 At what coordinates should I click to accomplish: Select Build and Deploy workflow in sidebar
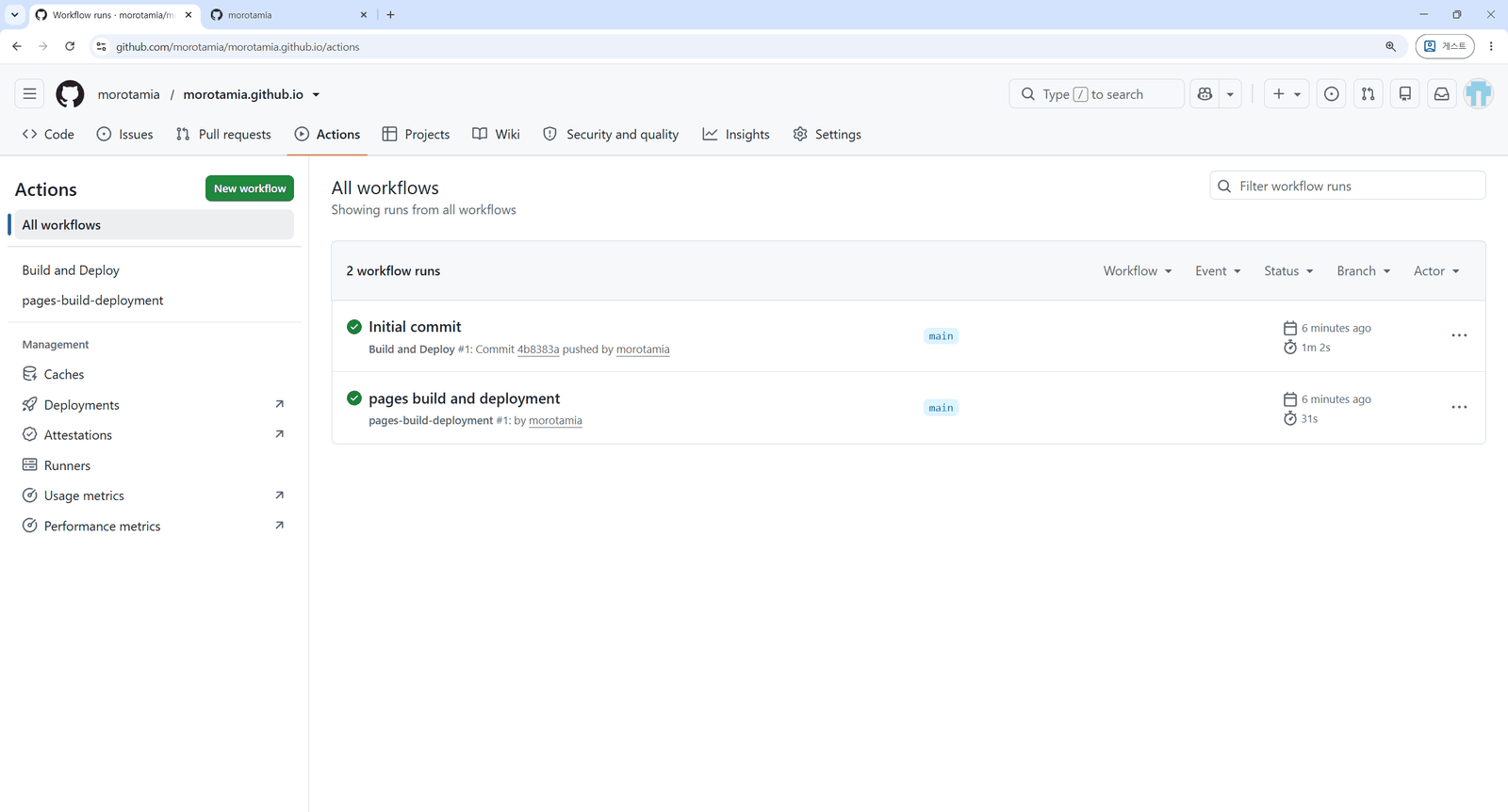click(71, 270)
